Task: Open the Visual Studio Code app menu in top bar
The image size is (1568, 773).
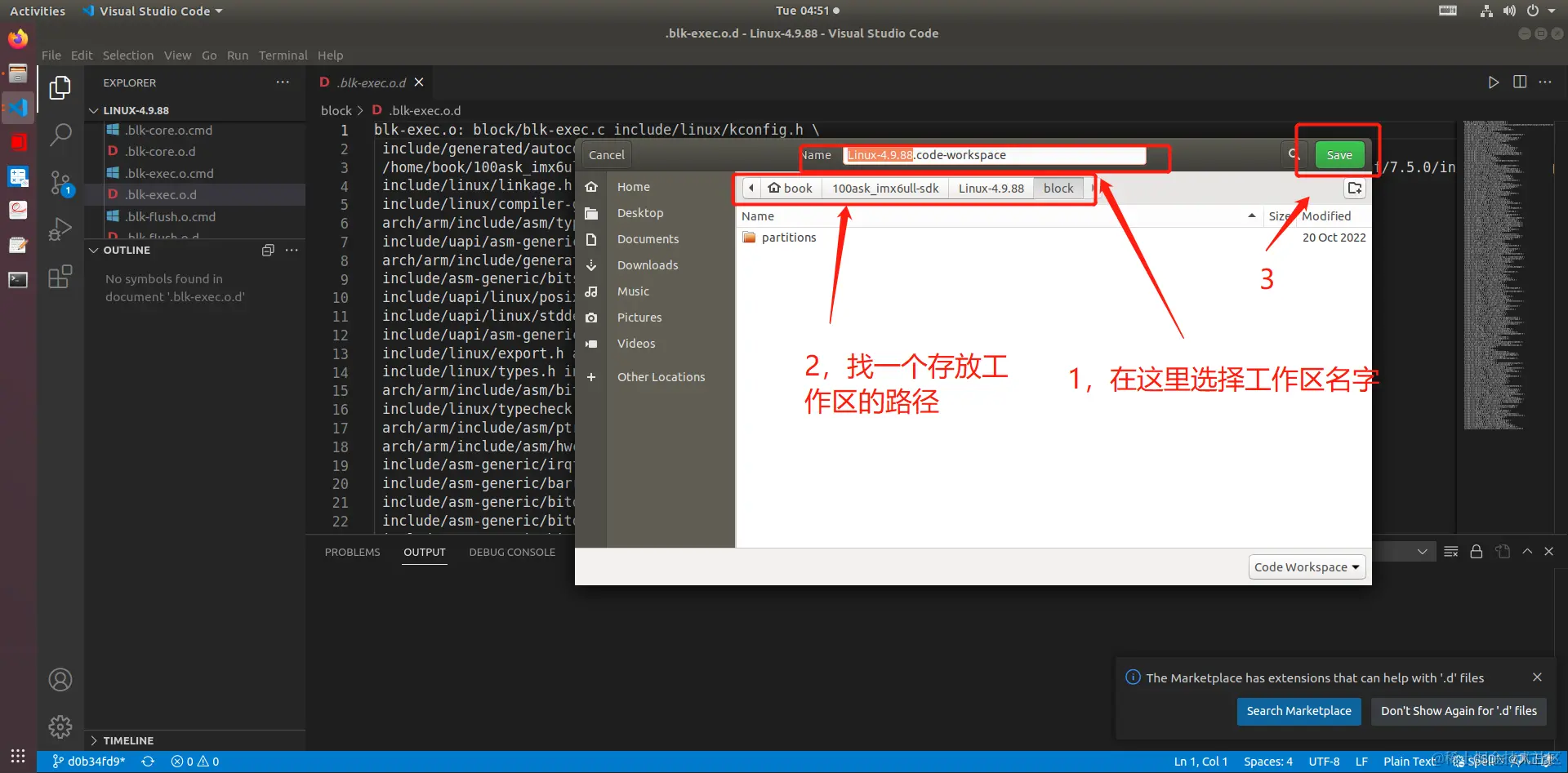Action: tap(153, 11)
